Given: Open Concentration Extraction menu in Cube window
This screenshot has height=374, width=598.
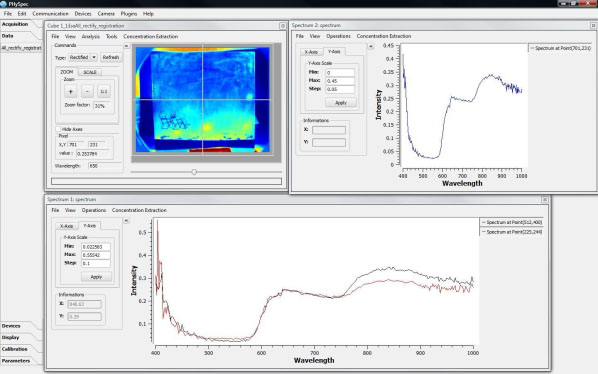Looking at the screenshot, I should point(151,37).
